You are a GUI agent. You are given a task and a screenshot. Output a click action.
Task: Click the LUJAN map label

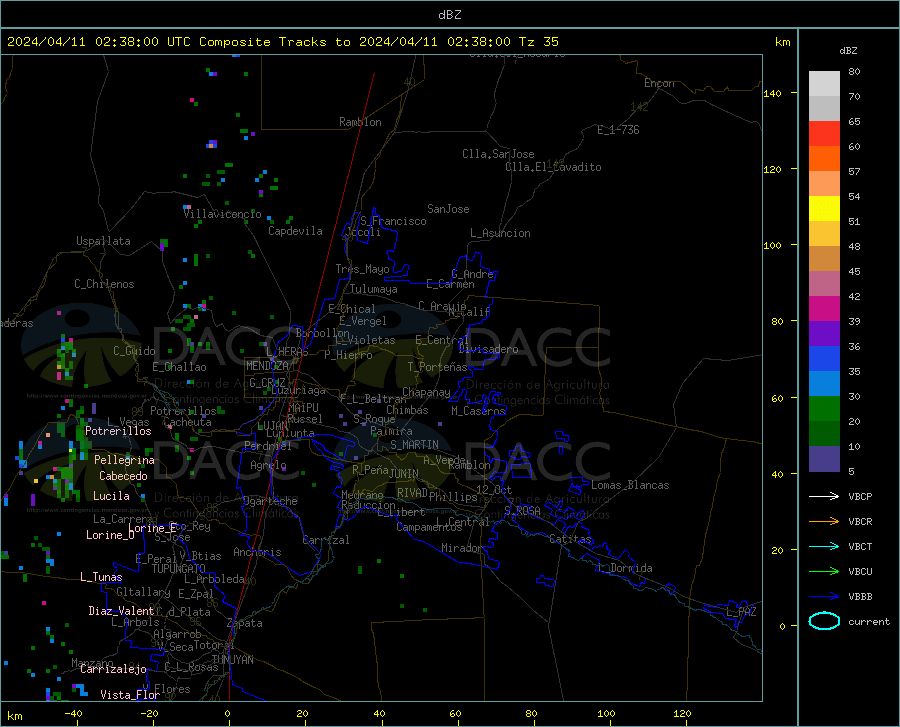pos(273,426)
